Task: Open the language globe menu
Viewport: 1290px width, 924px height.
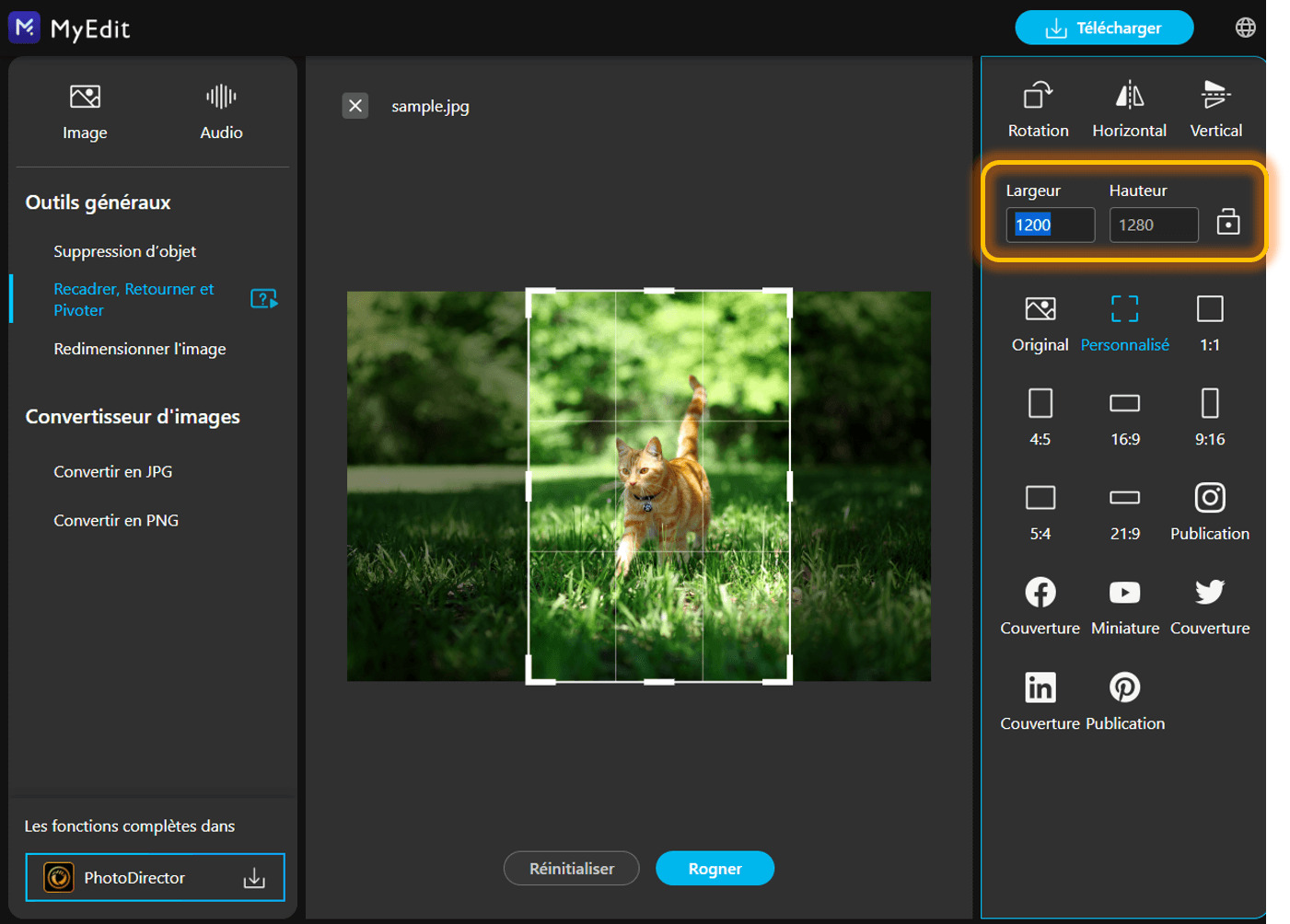Action: tap(1245, 28)
